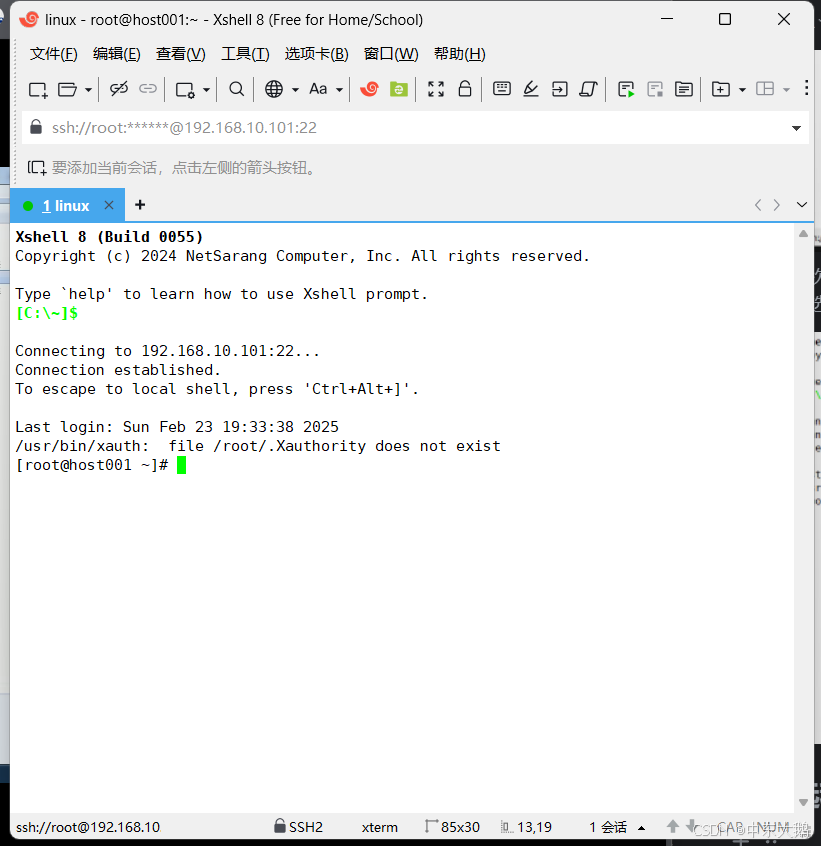Click the ssh address bar field
821x846 pixels.
pyautogui.click(x=415, y=128)
